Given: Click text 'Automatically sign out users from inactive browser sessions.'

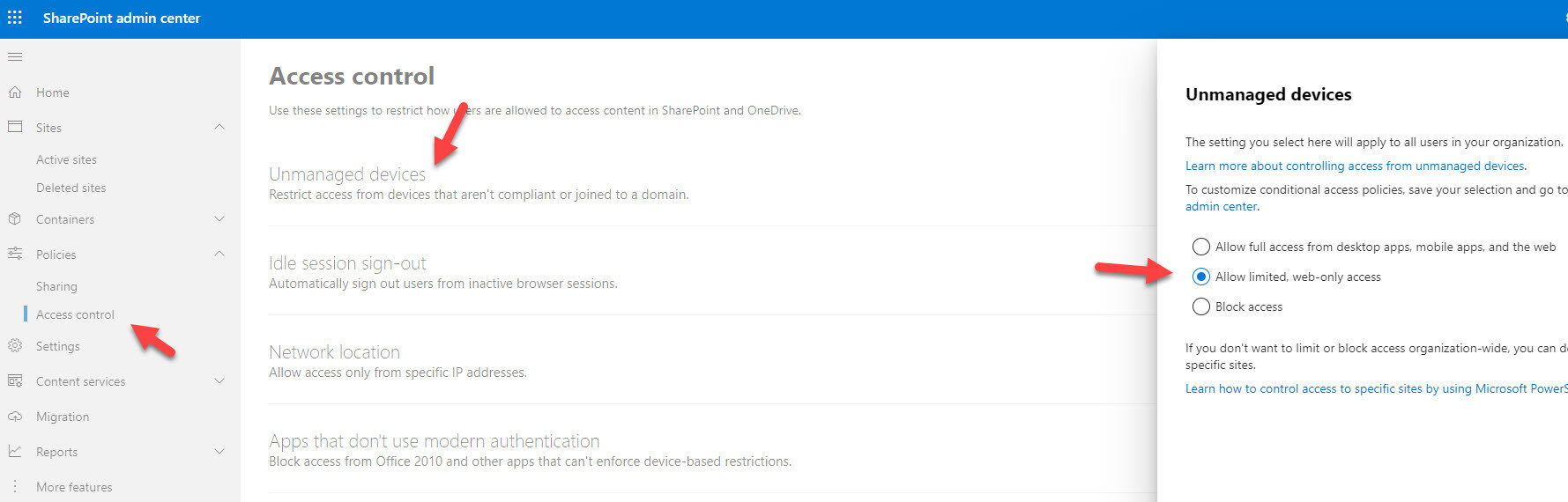Looking at the screenshot, I should (x=443, y=284).
